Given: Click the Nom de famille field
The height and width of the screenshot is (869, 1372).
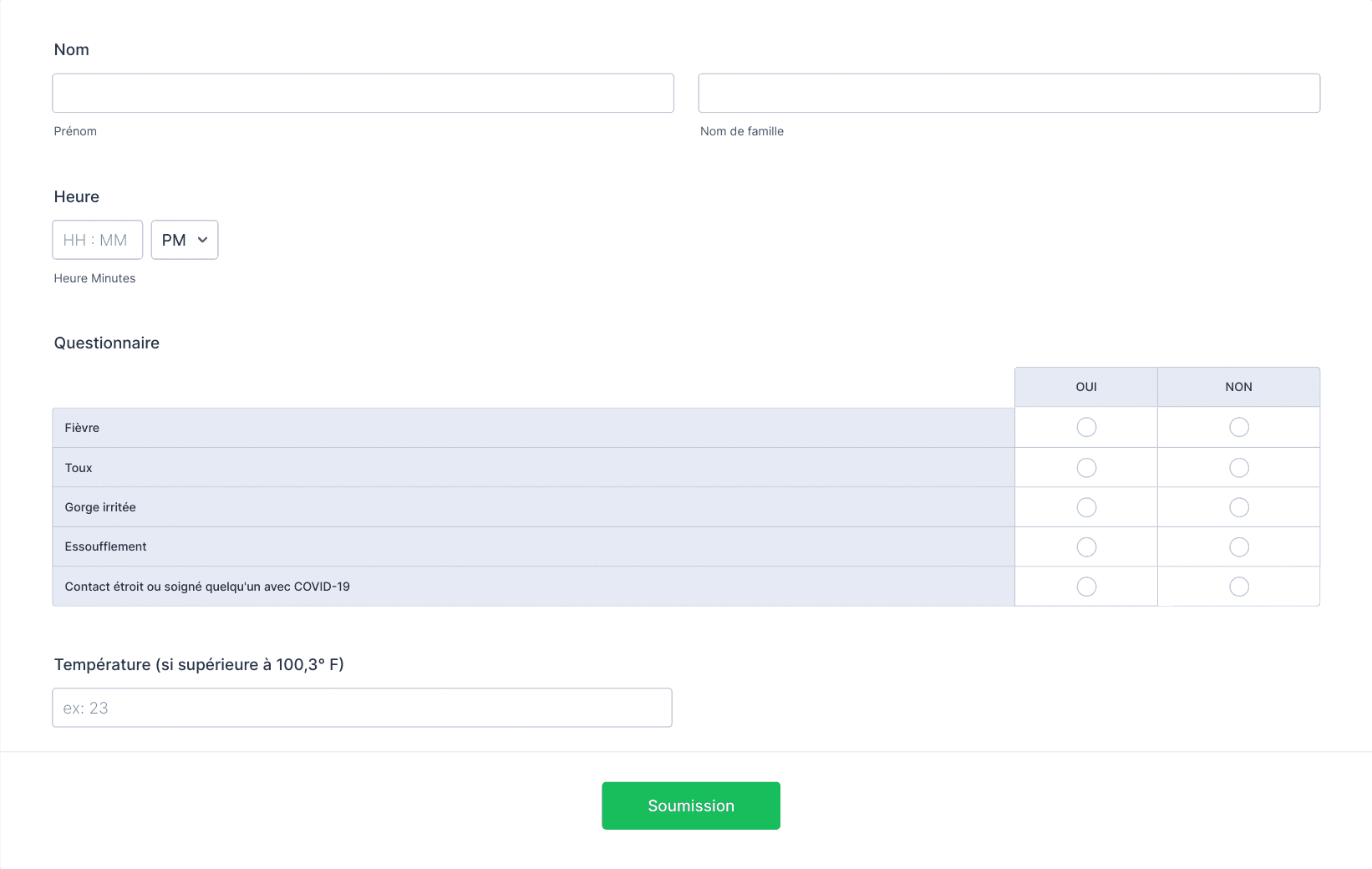Looking at the screenshot, I should pyautogui.click(x=1009, y=93).
